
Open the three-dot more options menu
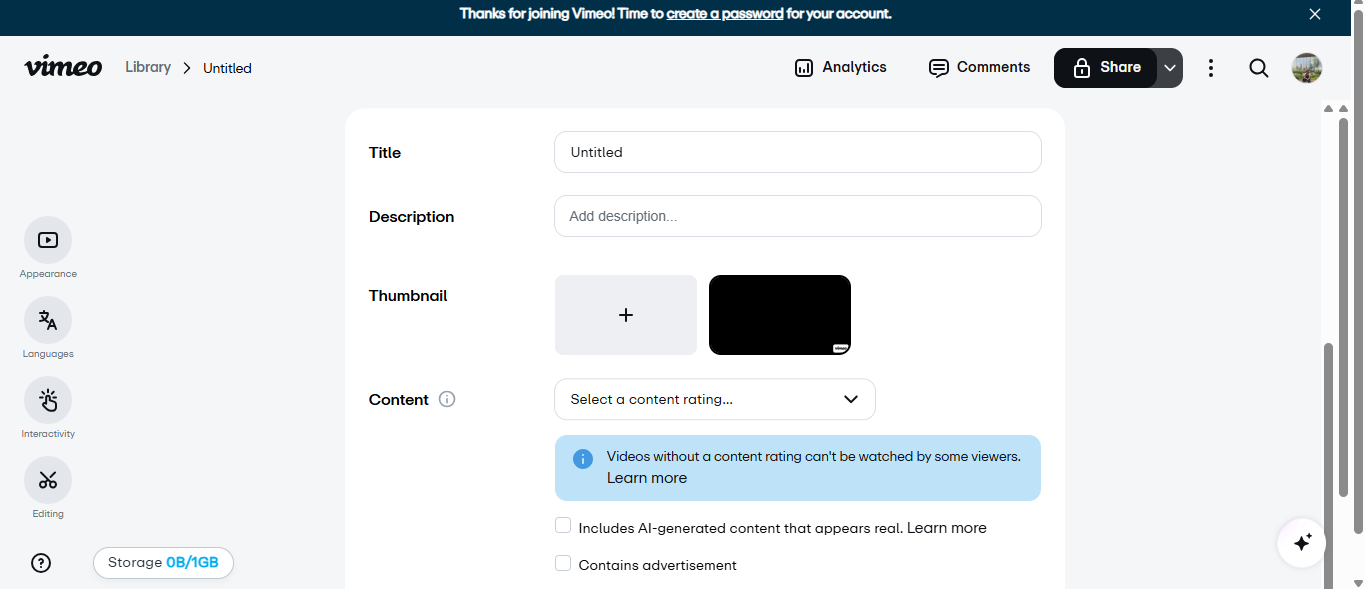[x=1211, y=68]
